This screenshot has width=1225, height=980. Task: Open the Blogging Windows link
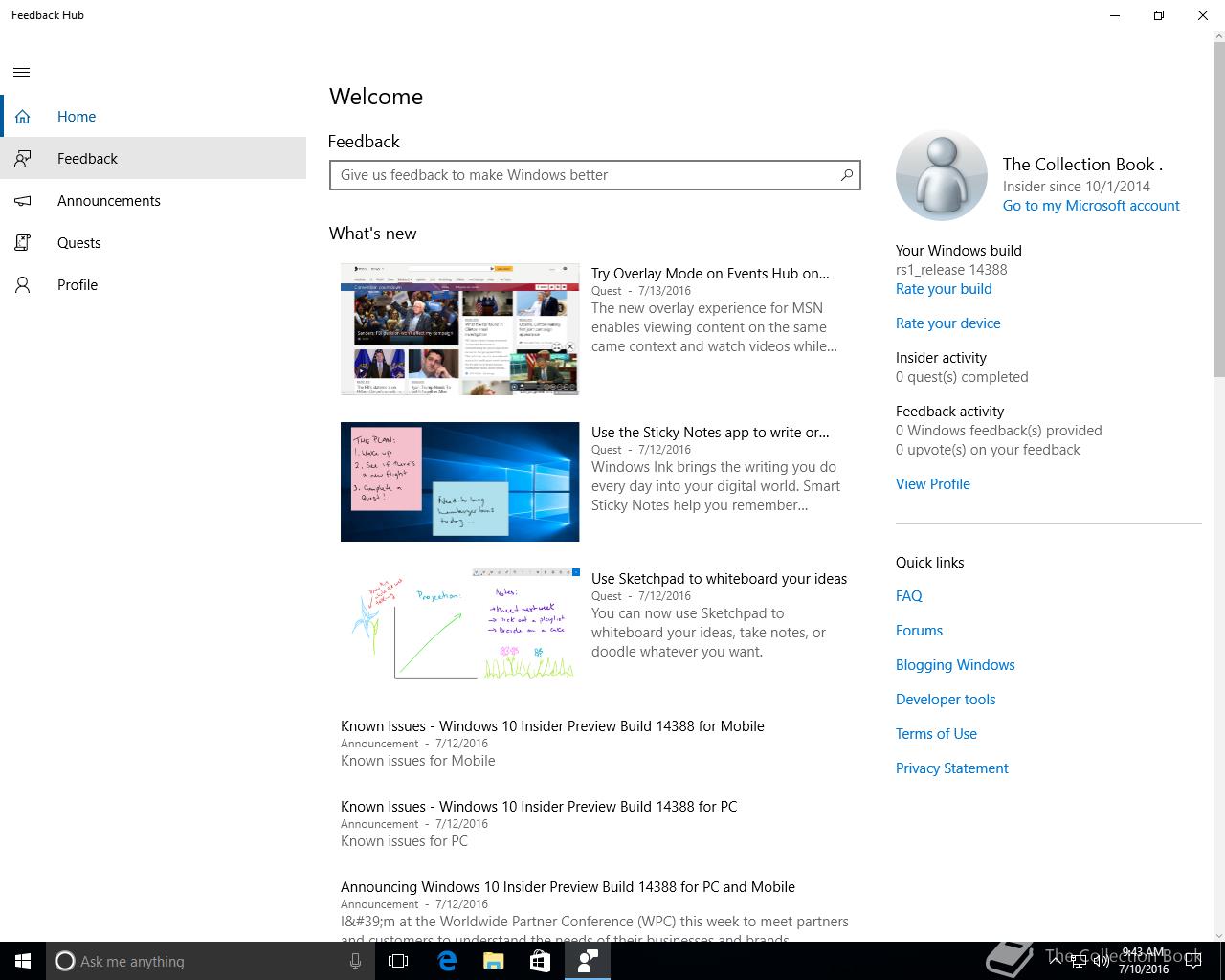[955, 665]
